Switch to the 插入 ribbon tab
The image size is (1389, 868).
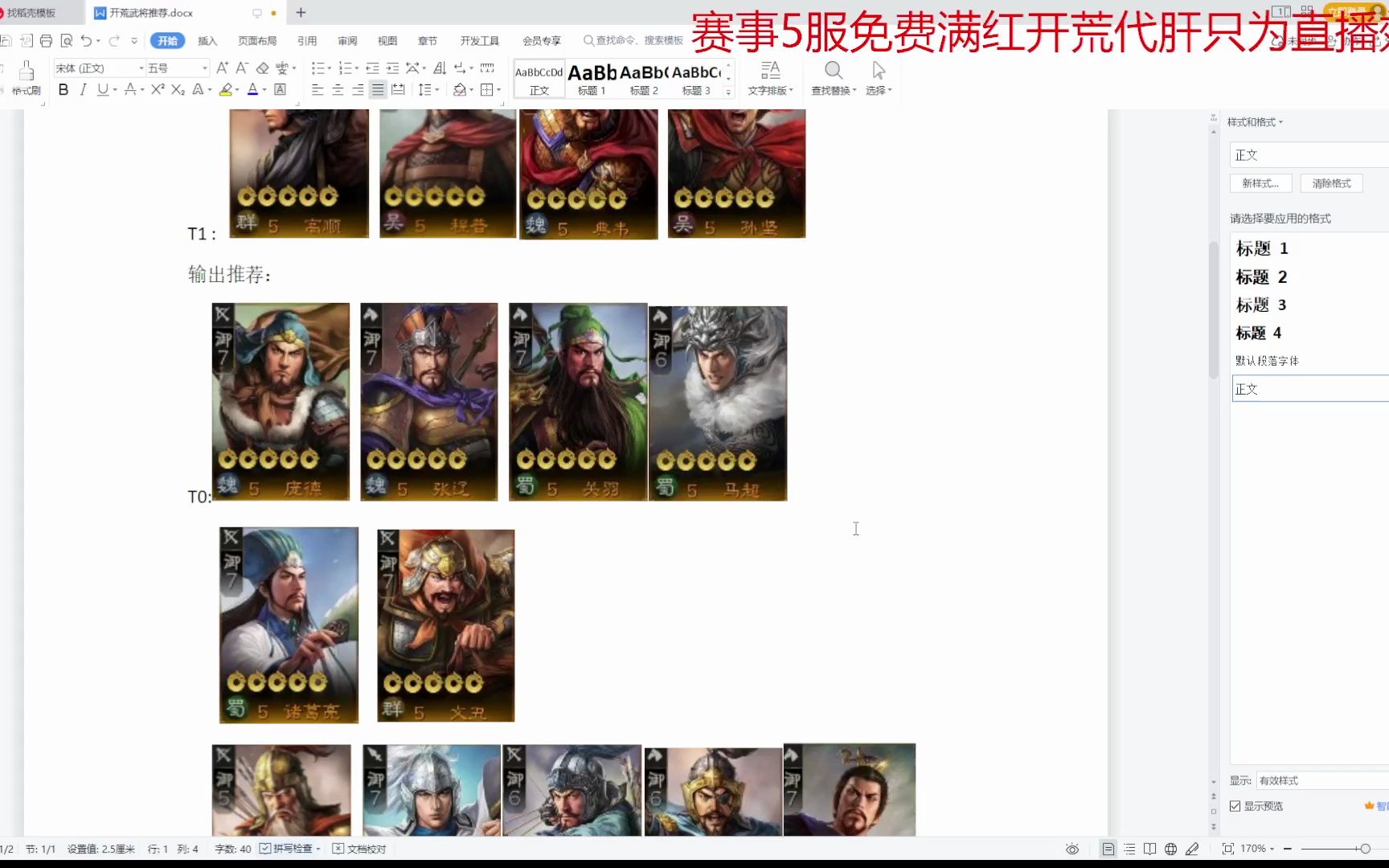(207, 41)
